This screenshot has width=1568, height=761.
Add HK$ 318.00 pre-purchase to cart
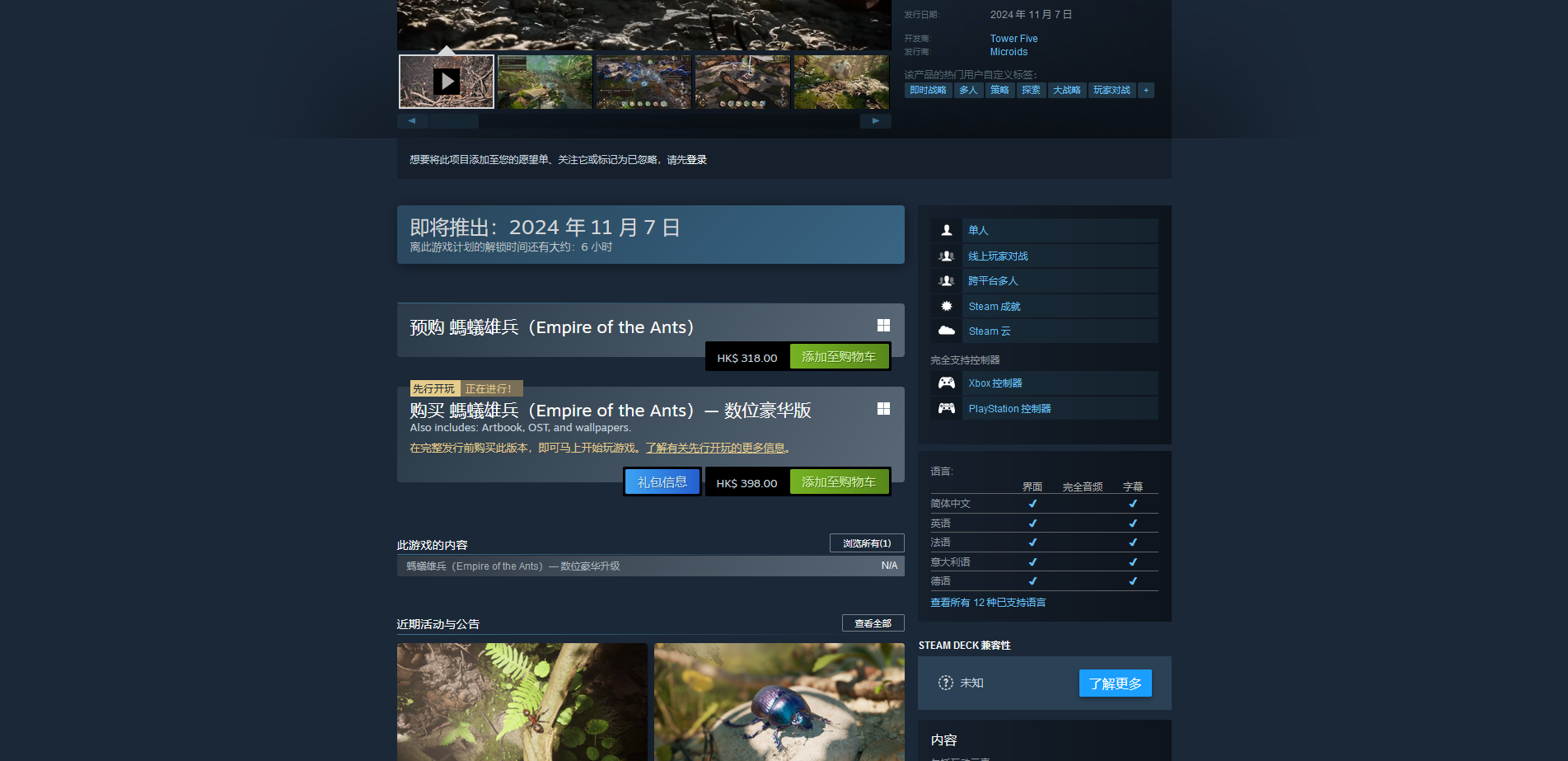pos(839,357)
